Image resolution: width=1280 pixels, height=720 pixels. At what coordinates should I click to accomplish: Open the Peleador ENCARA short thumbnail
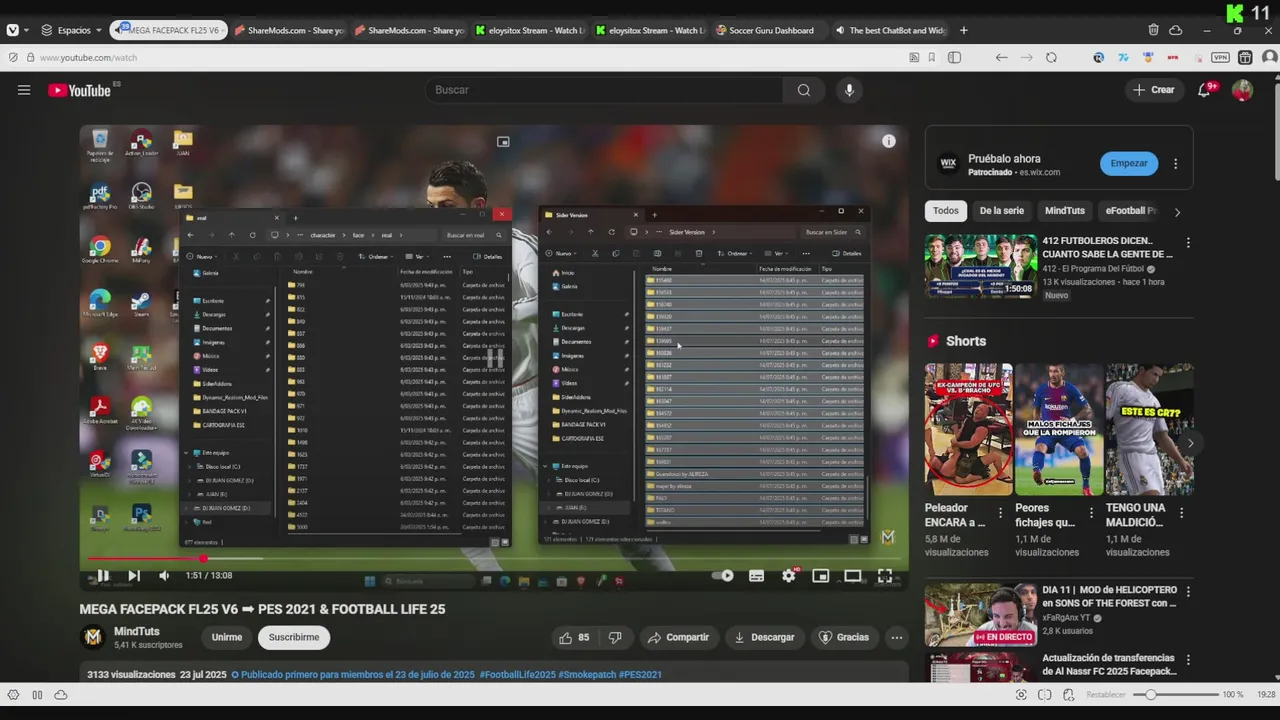pos(968,429)
